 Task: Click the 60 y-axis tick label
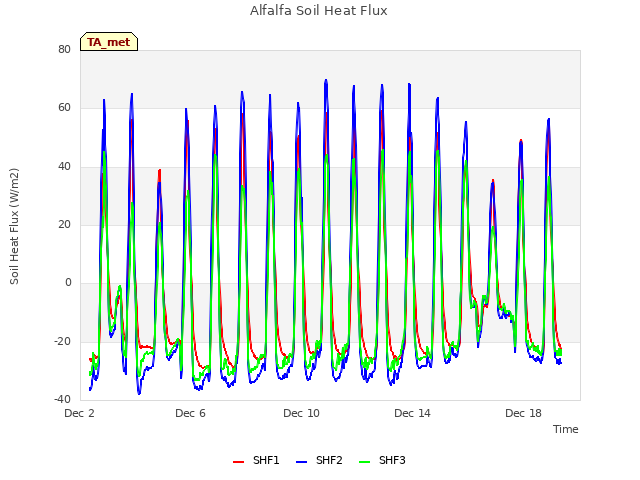[64, 108]
